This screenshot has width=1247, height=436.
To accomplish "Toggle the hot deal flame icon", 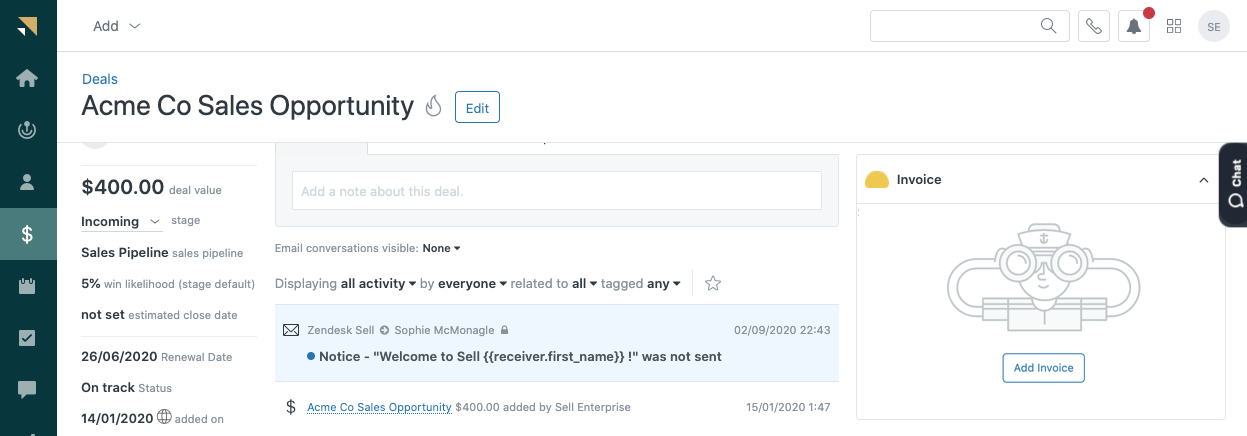I will coord(433,107).
